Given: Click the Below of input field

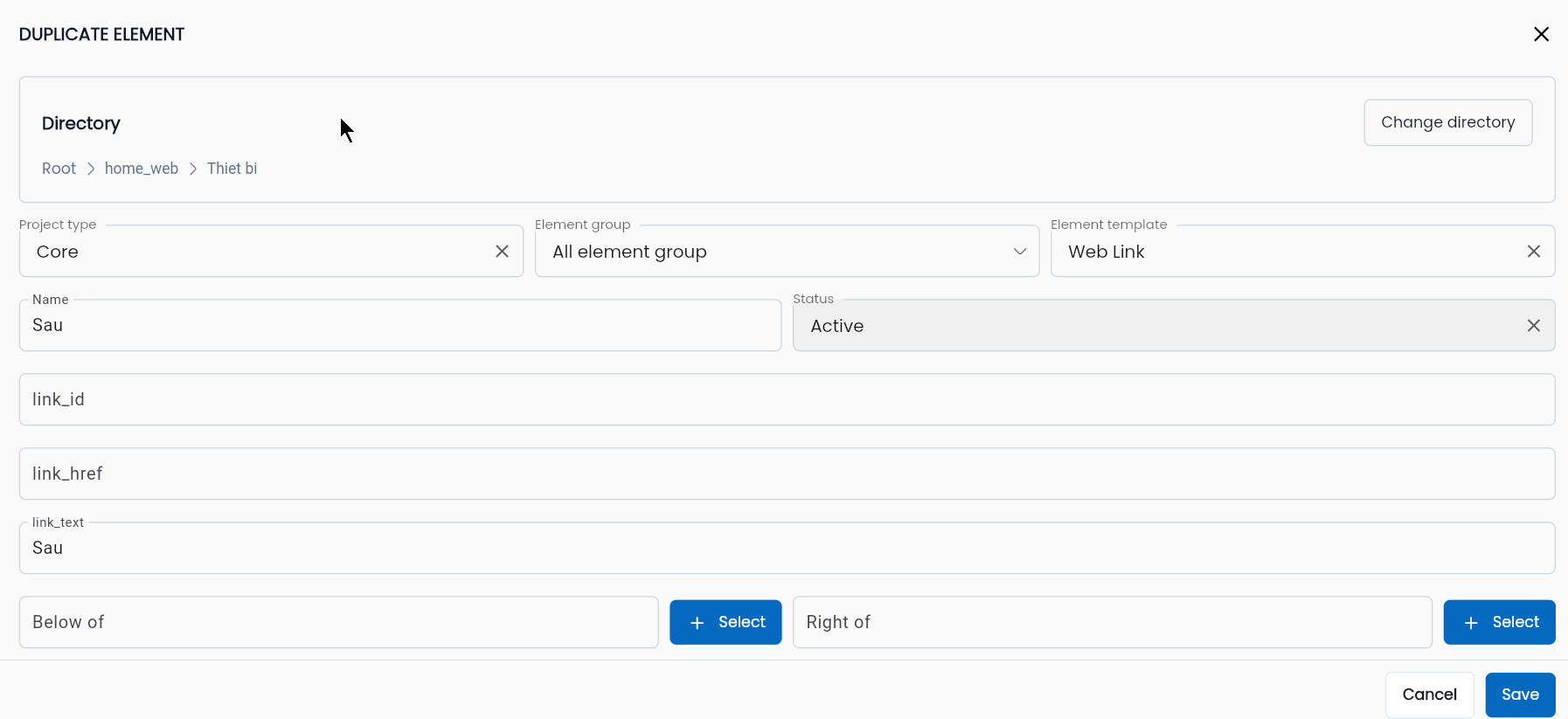Looking at the screenshot, I should [x=338, y=623].
